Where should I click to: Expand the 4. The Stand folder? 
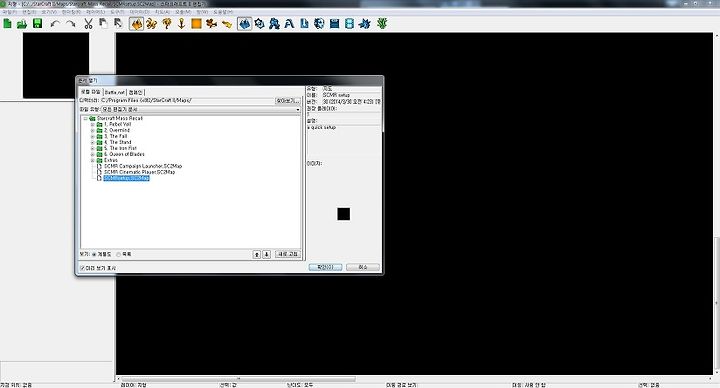click(x=92, y=142)
